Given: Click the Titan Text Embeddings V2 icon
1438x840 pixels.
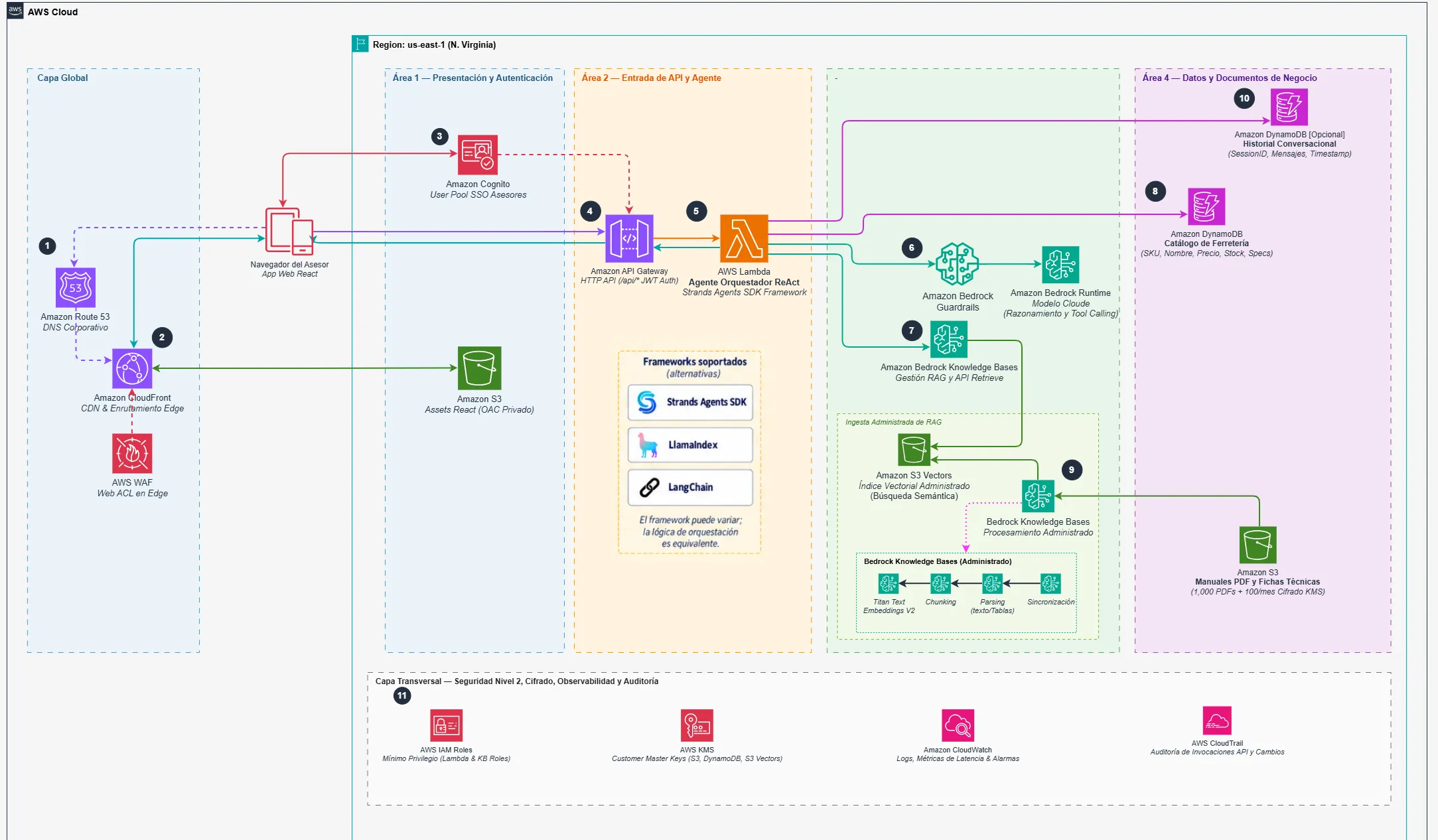Looking at the screenshot, I should click(x=889, y=584).
